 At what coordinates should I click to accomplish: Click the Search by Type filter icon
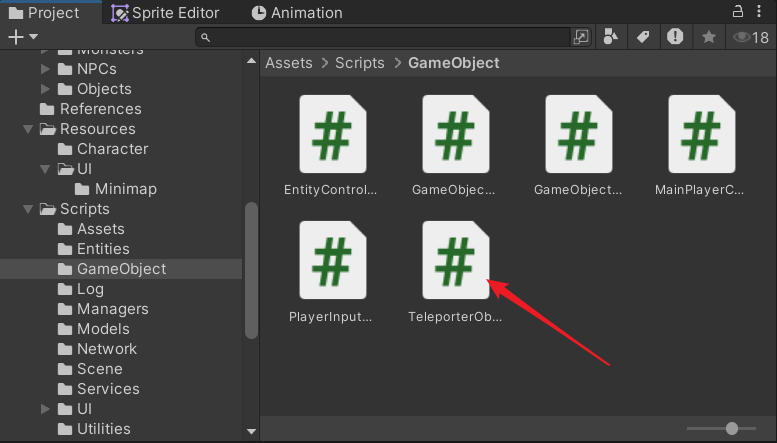pos(610,37)
